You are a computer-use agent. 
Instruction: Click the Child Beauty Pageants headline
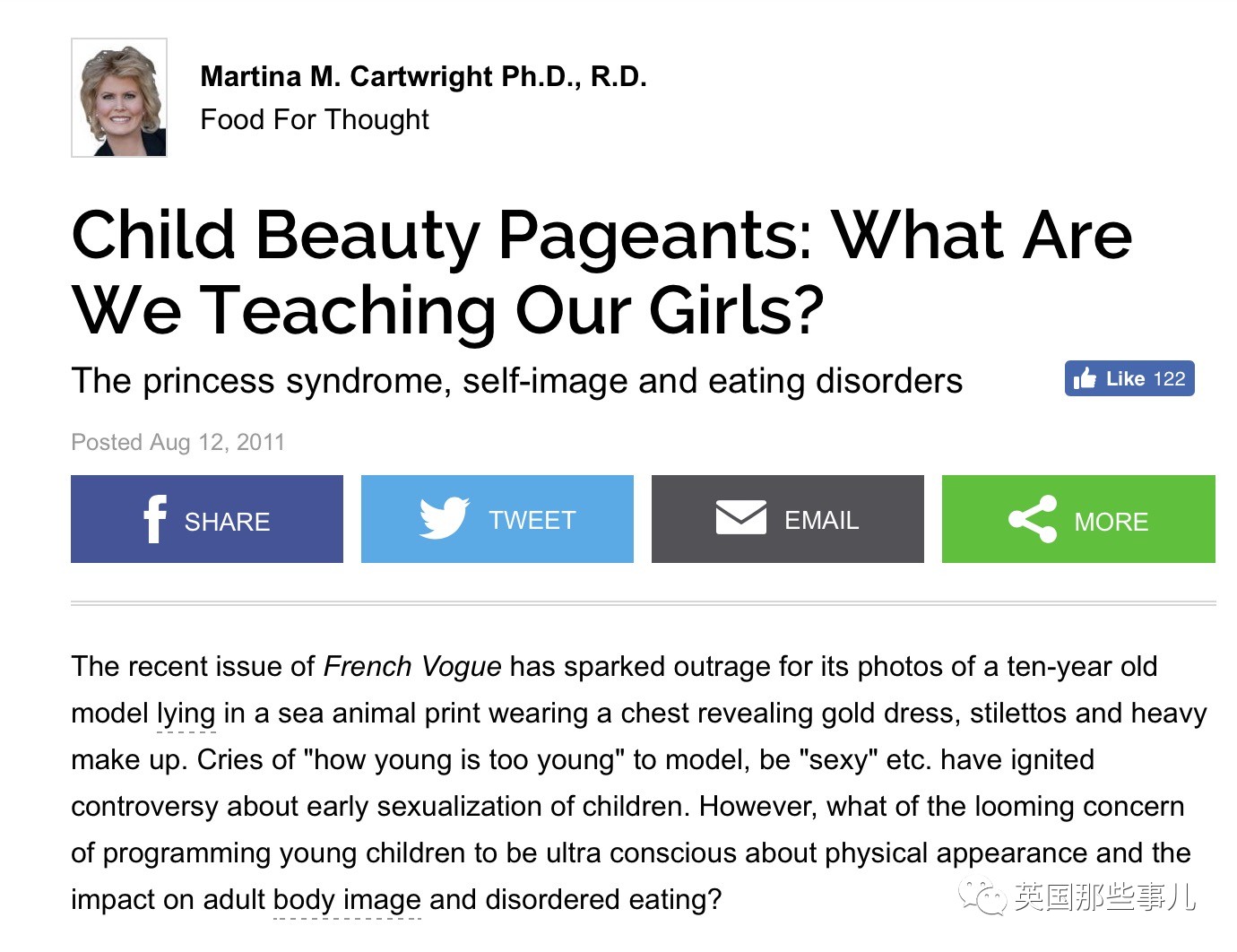click(x=601, y=272)
